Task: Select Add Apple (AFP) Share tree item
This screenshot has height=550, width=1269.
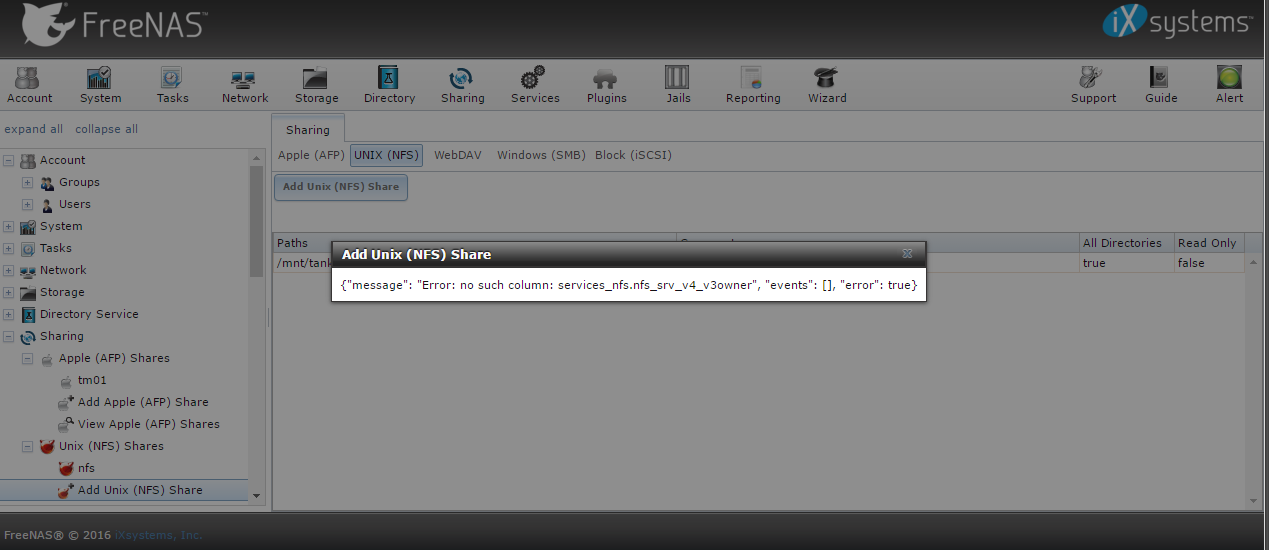Action: 143,402
